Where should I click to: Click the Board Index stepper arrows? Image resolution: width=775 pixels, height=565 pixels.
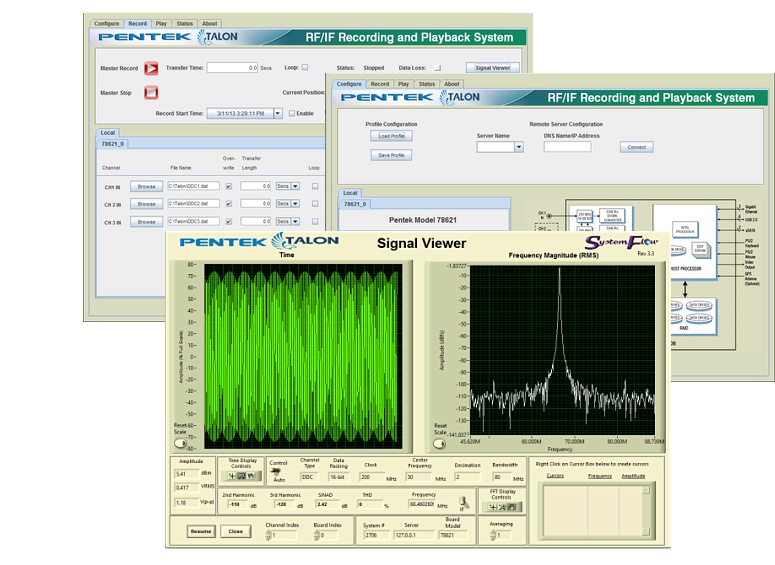click(317, 535)
